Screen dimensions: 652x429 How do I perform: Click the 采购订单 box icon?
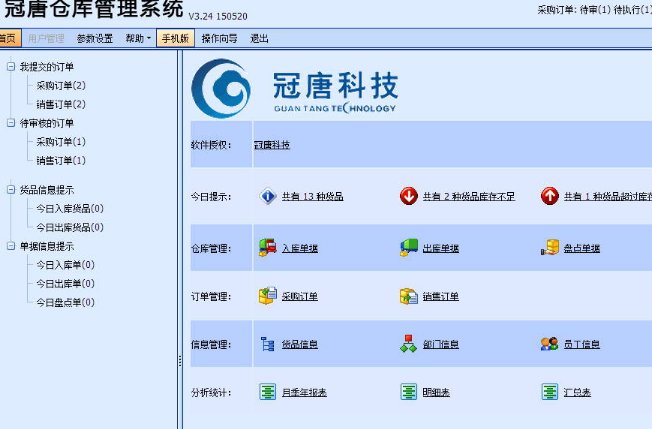(x=268, y=296)
